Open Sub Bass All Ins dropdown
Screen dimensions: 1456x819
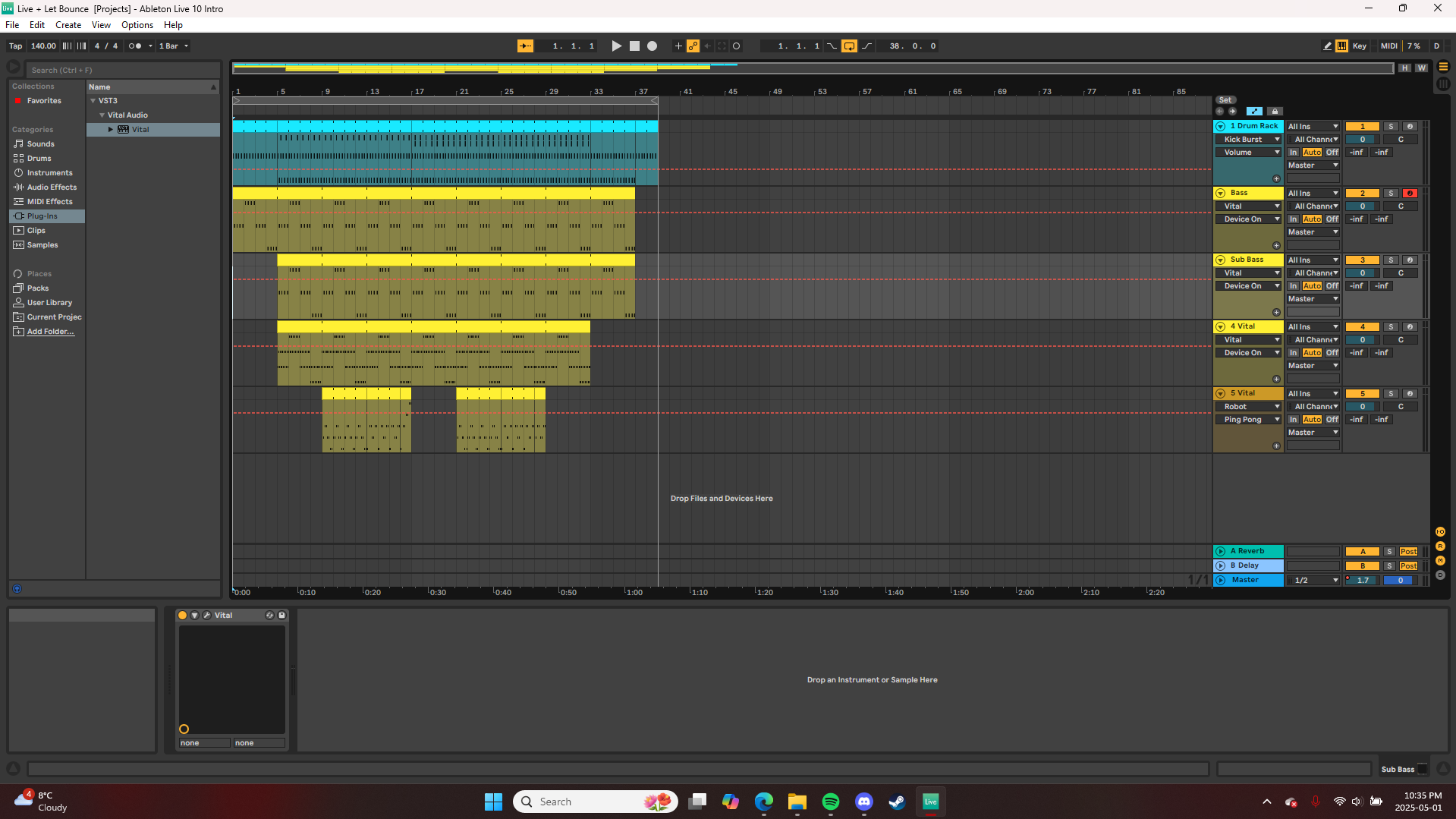point(1313,260)
